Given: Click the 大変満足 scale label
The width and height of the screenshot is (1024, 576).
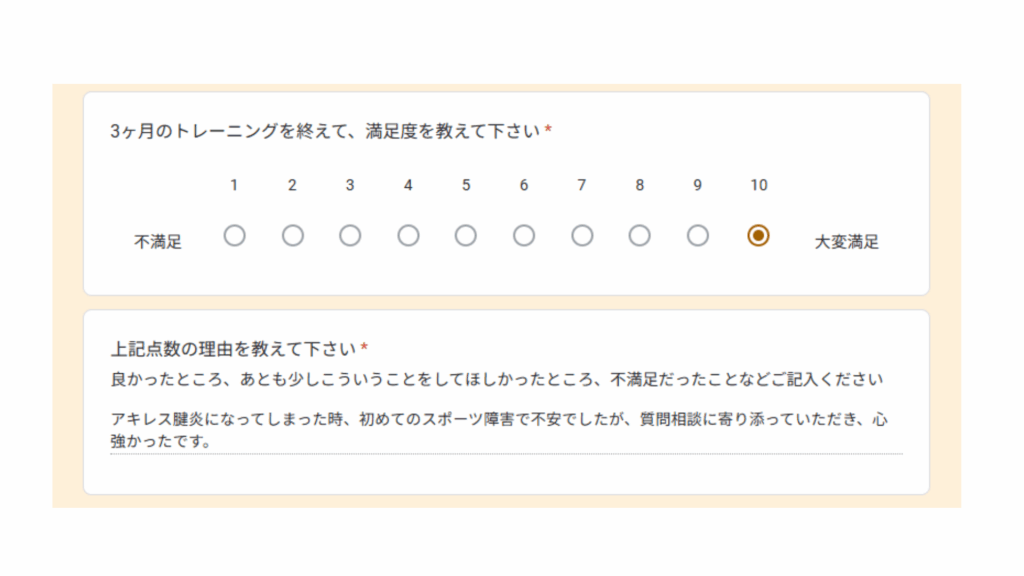Looking at the screenshot, I should (847, 241).
